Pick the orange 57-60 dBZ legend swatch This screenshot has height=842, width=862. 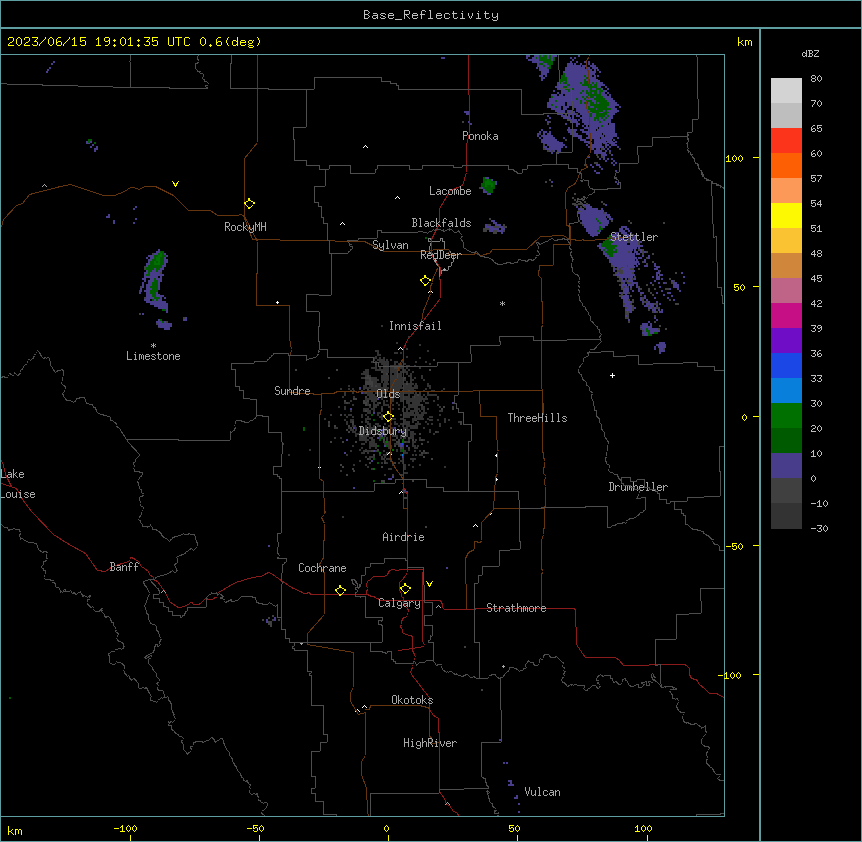[786, 165]
